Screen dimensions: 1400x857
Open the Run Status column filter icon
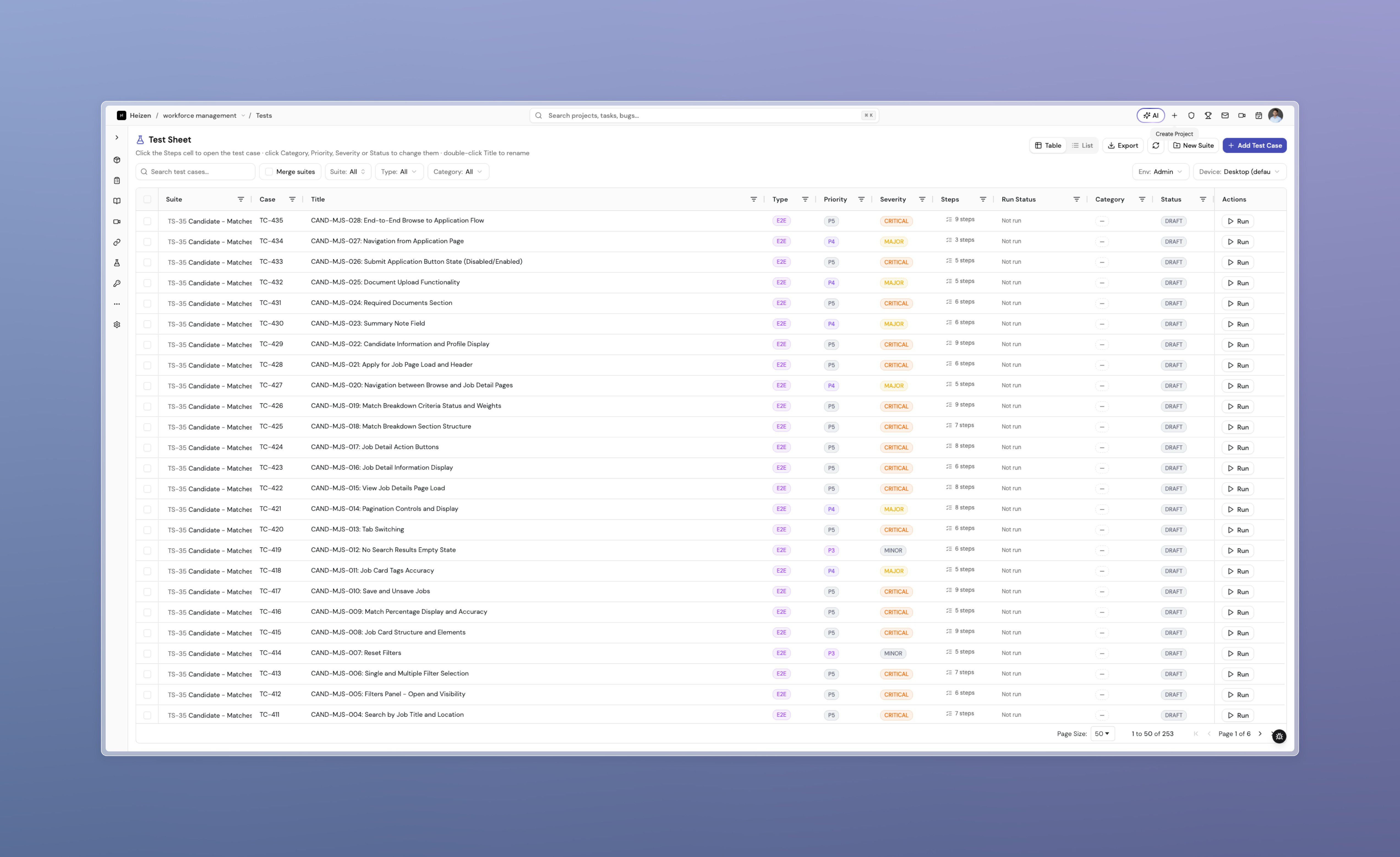pyautogui.click(x=1076, y=199)
